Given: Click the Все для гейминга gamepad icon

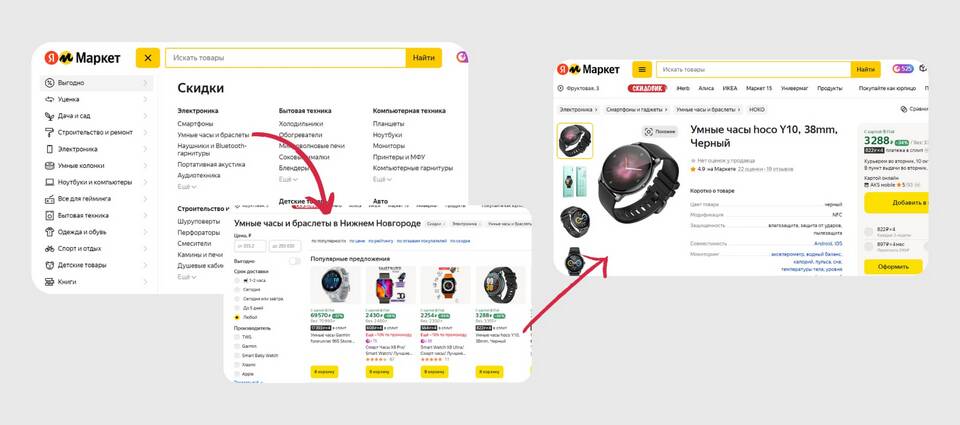Looking at the screenshot, I should 50,199.
